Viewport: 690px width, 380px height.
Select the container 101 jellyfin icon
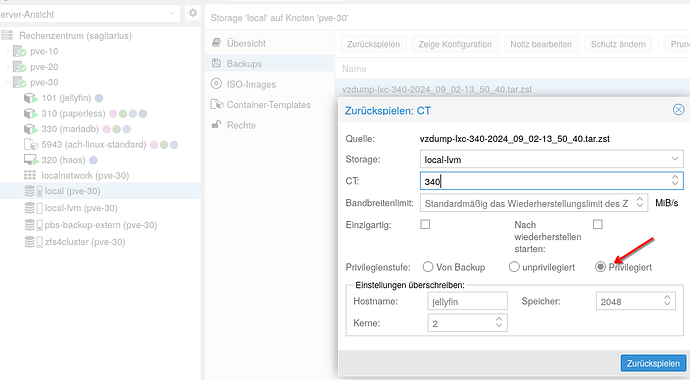pos(31,98)
